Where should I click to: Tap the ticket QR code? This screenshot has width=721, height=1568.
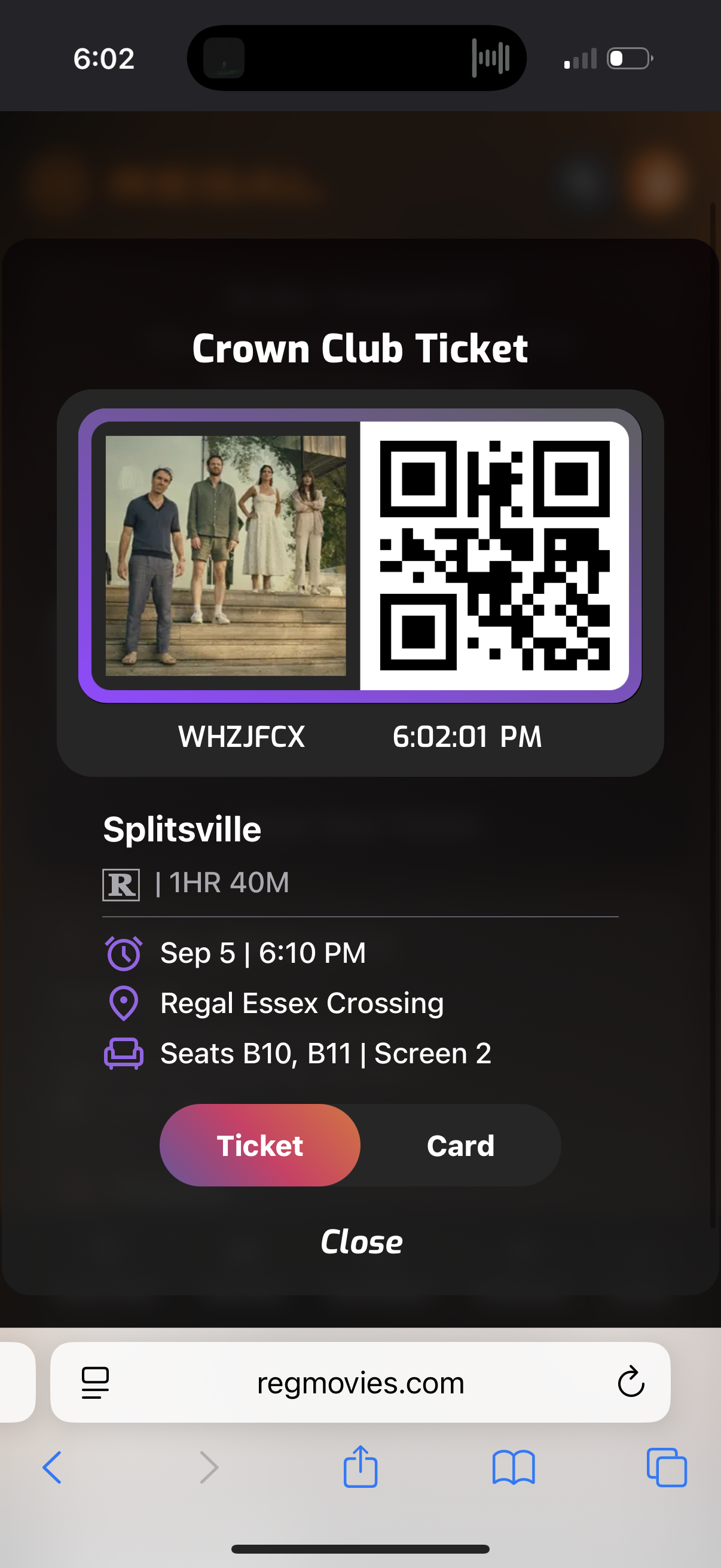(494, 556)
